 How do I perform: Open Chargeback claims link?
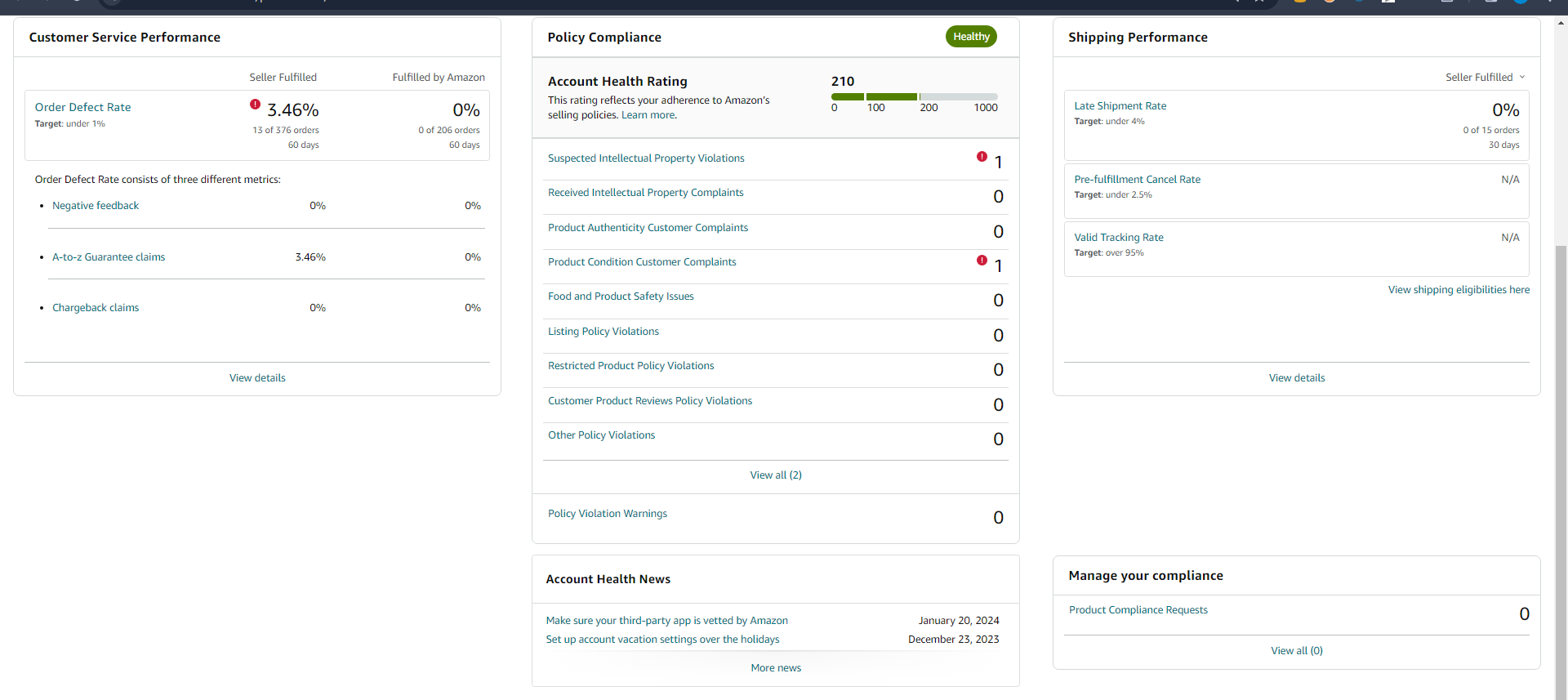click(x=96, y=308)
